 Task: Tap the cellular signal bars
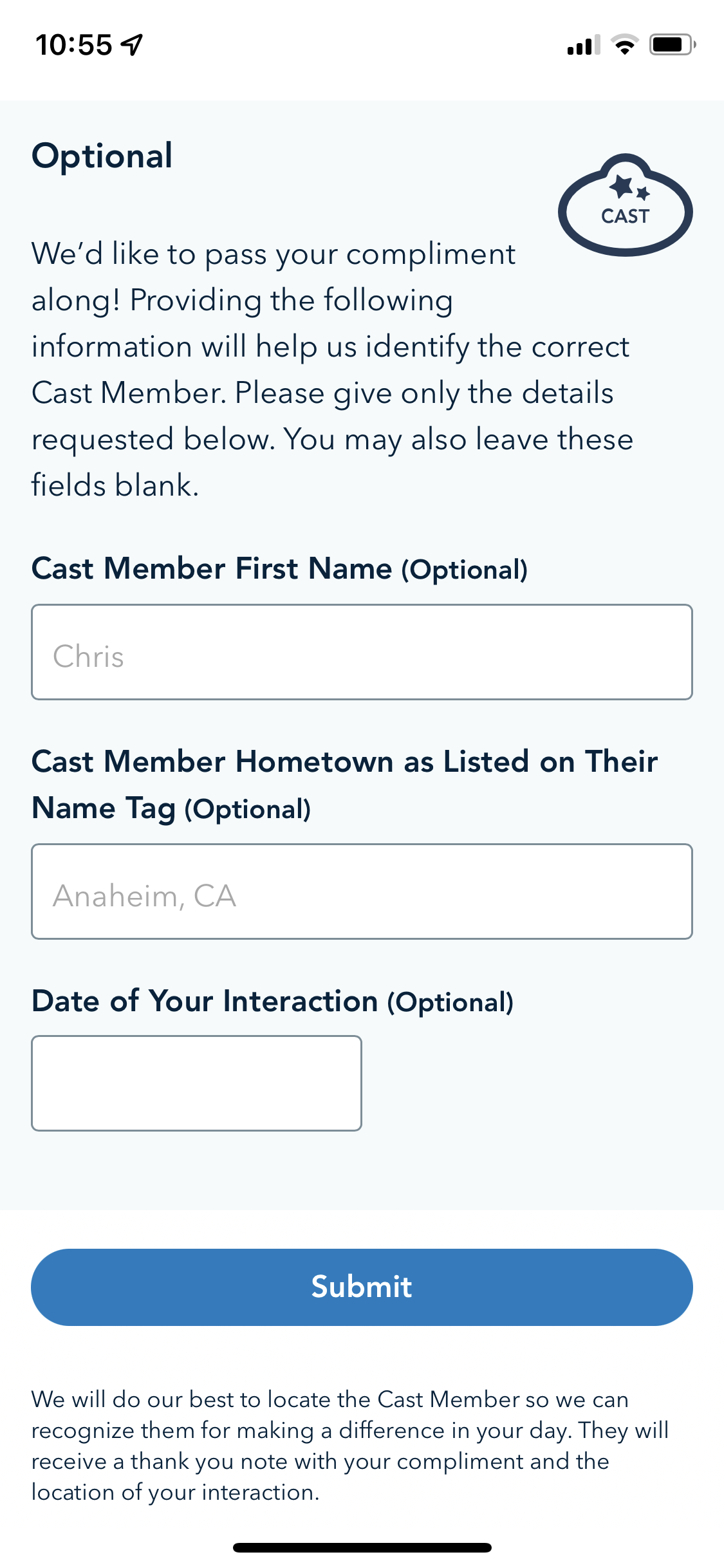584,44
